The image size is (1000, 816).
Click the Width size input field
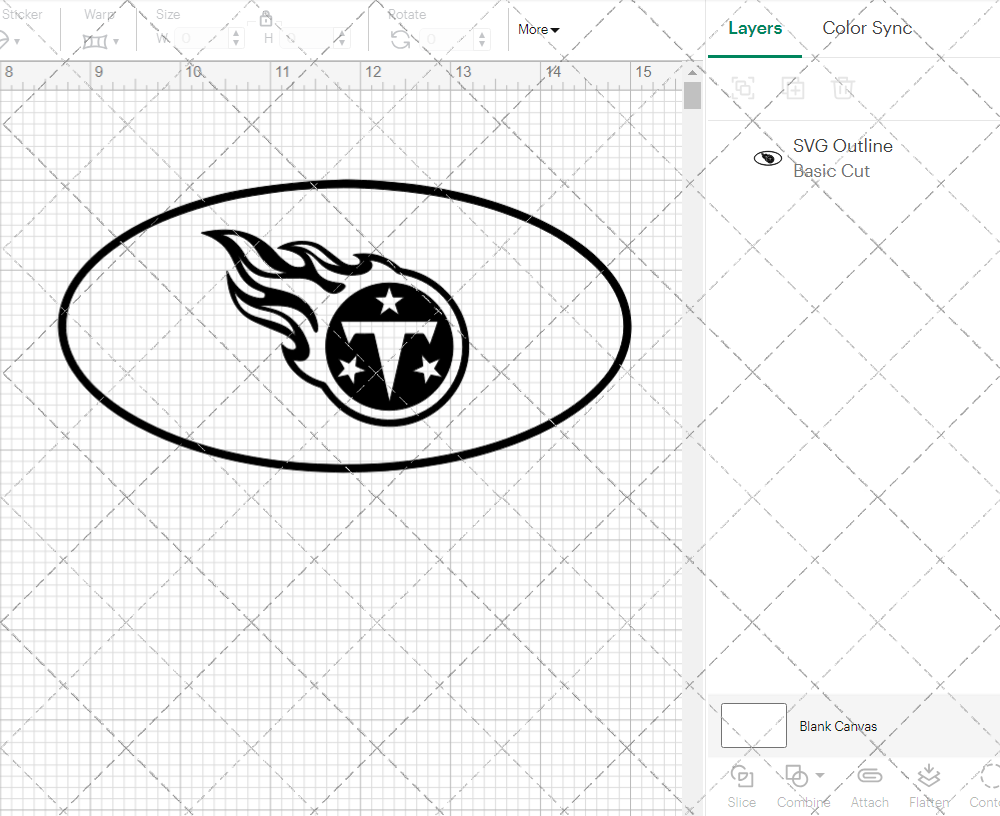(203, 38)
